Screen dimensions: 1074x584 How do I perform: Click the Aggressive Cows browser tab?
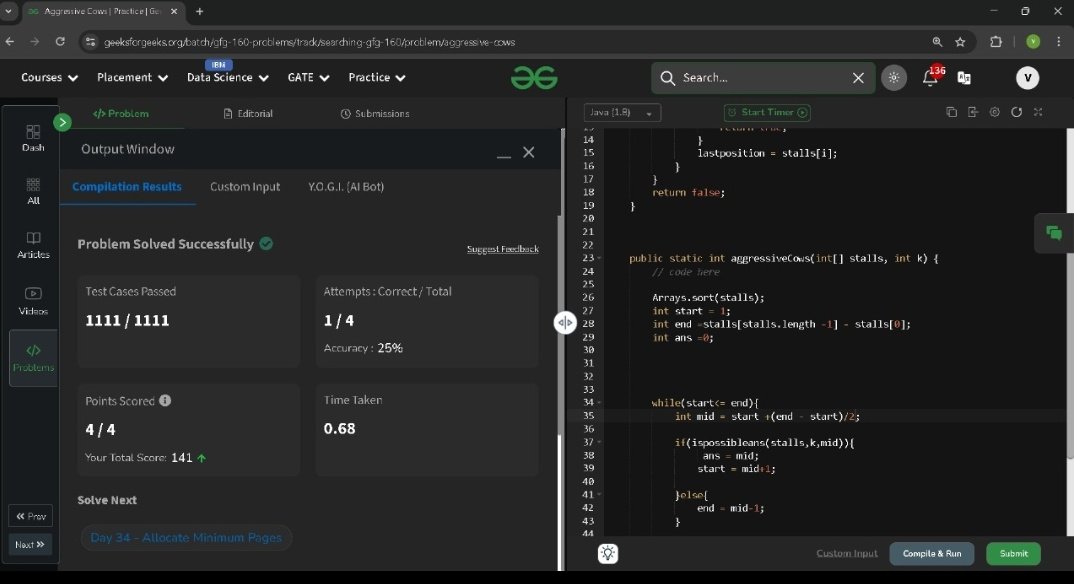(x=103, y=12)
